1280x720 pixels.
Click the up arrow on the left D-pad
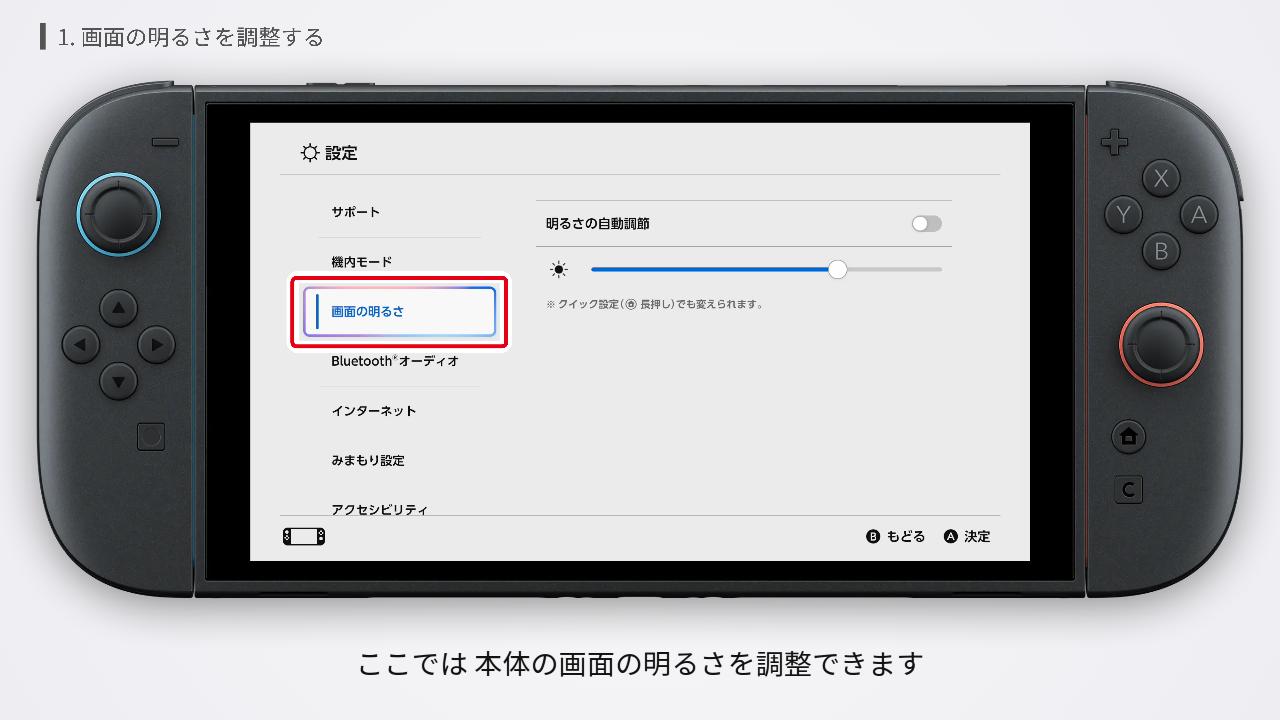click(x=119, y=308)
